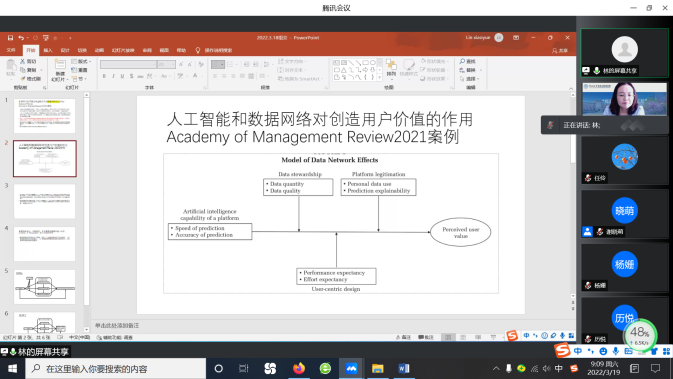The width and height of the screenshot is (673, 379).
Task: Expand the shapes gallery more arrow
Action: pos(379,78)
